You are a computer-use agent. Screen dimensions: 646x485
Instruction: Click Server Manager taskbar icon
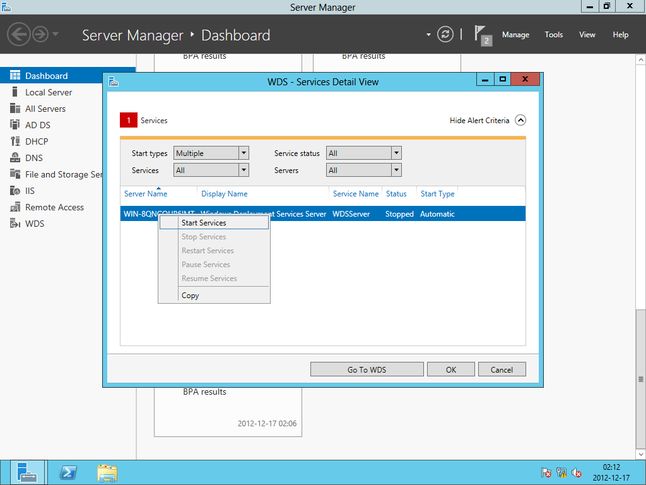point(27,472)
